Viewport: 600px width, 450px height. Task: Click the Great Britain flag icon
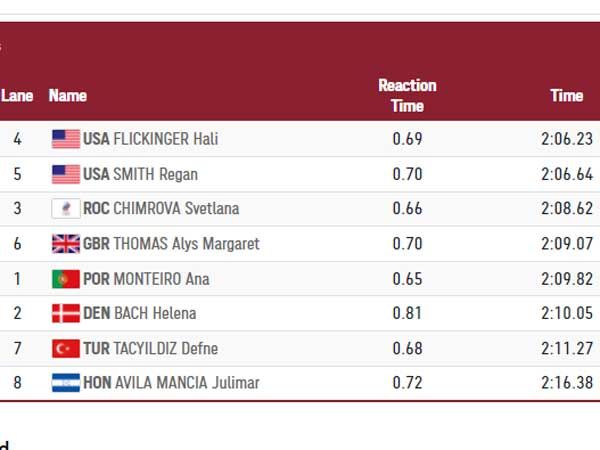coord(65,244)
